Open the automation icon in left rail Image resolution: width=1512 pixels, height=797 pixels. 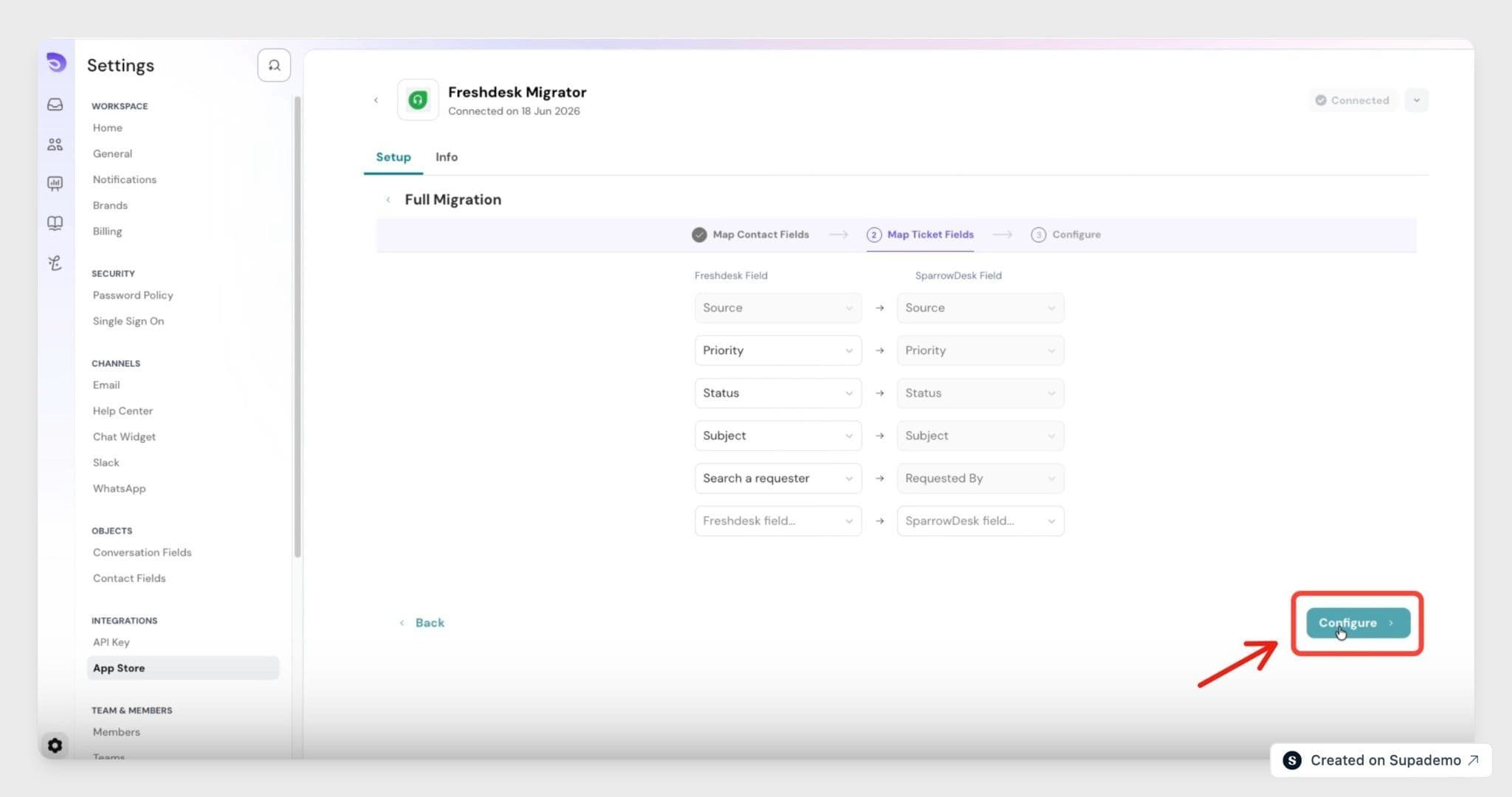click(x=55, y=263)
